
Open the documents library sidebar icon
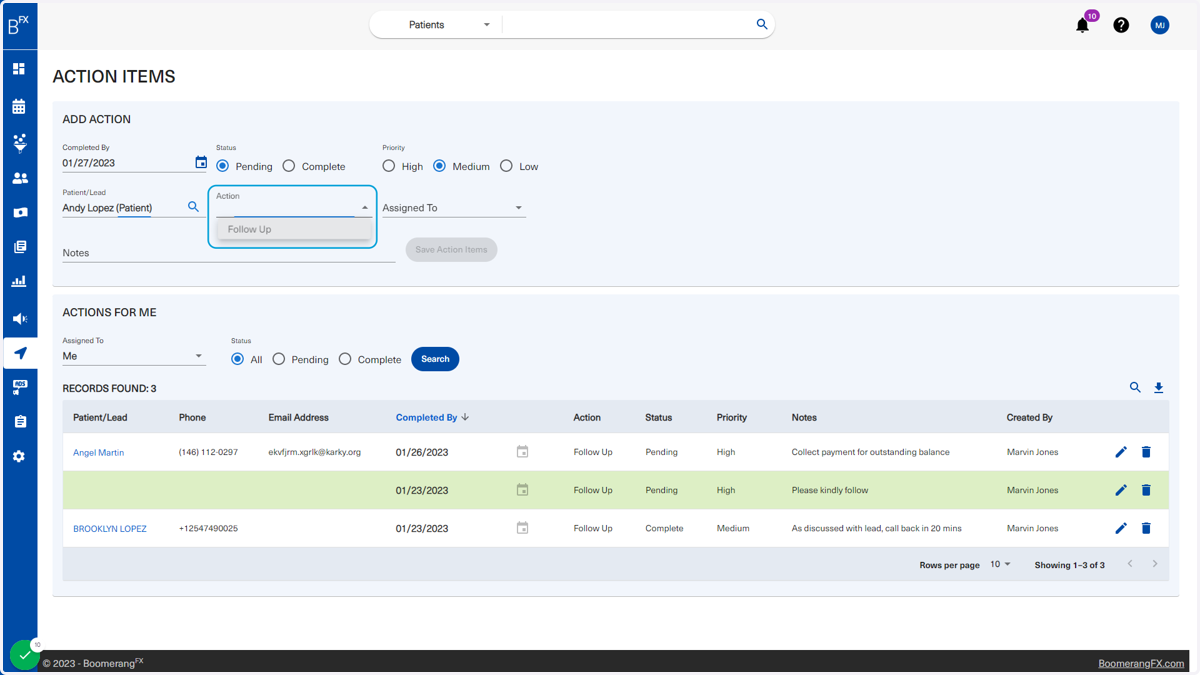(x=19, y=247)
